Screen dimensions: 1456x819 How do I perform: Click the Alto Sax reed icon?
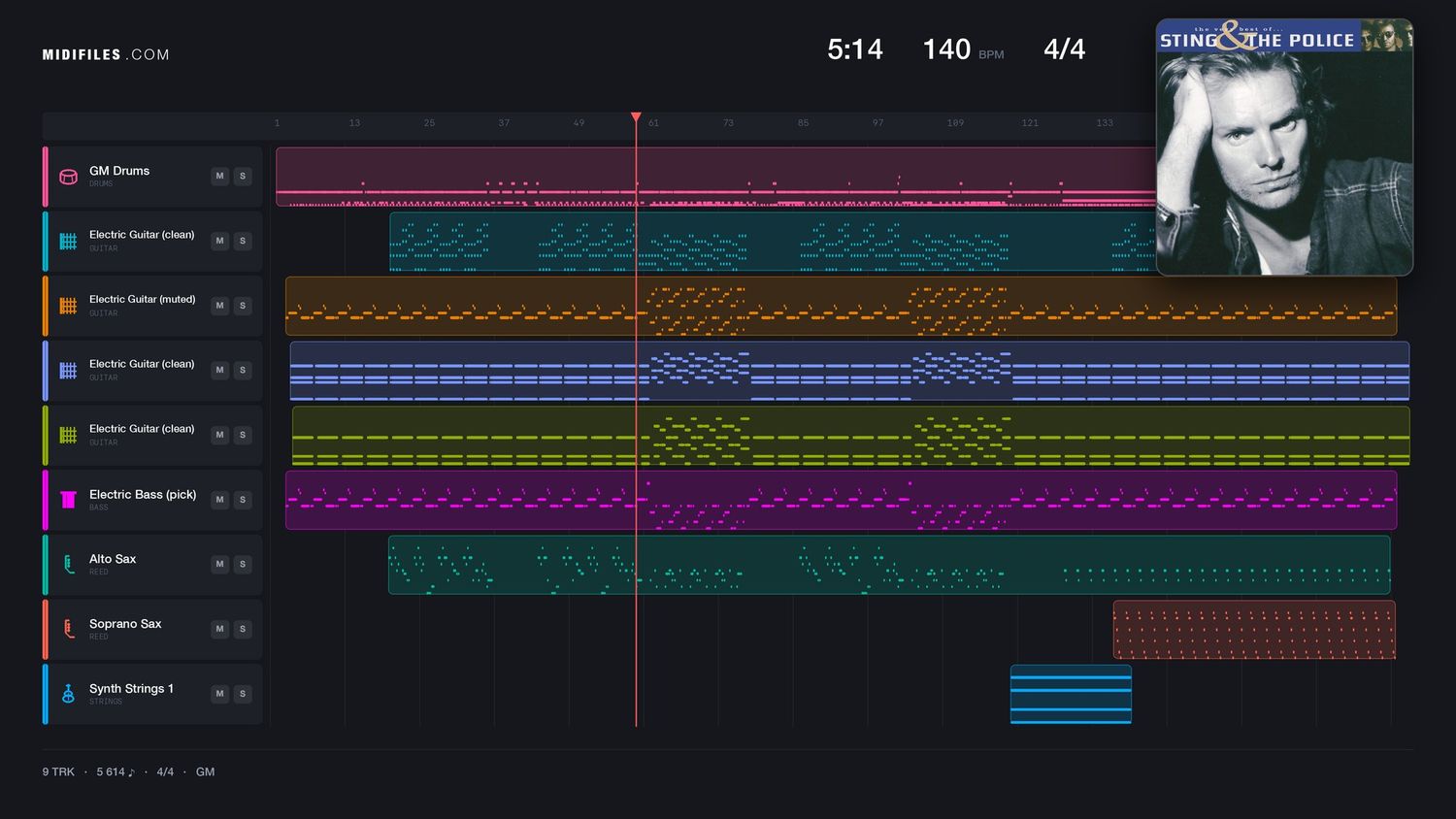[68, 565]
